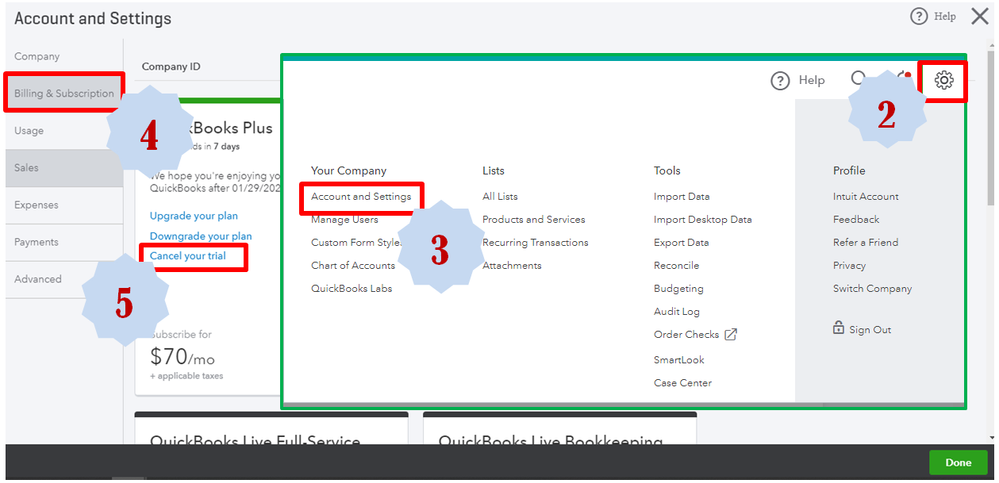
Task: Click the Upgrade your plan link
Action: point(194,216)
